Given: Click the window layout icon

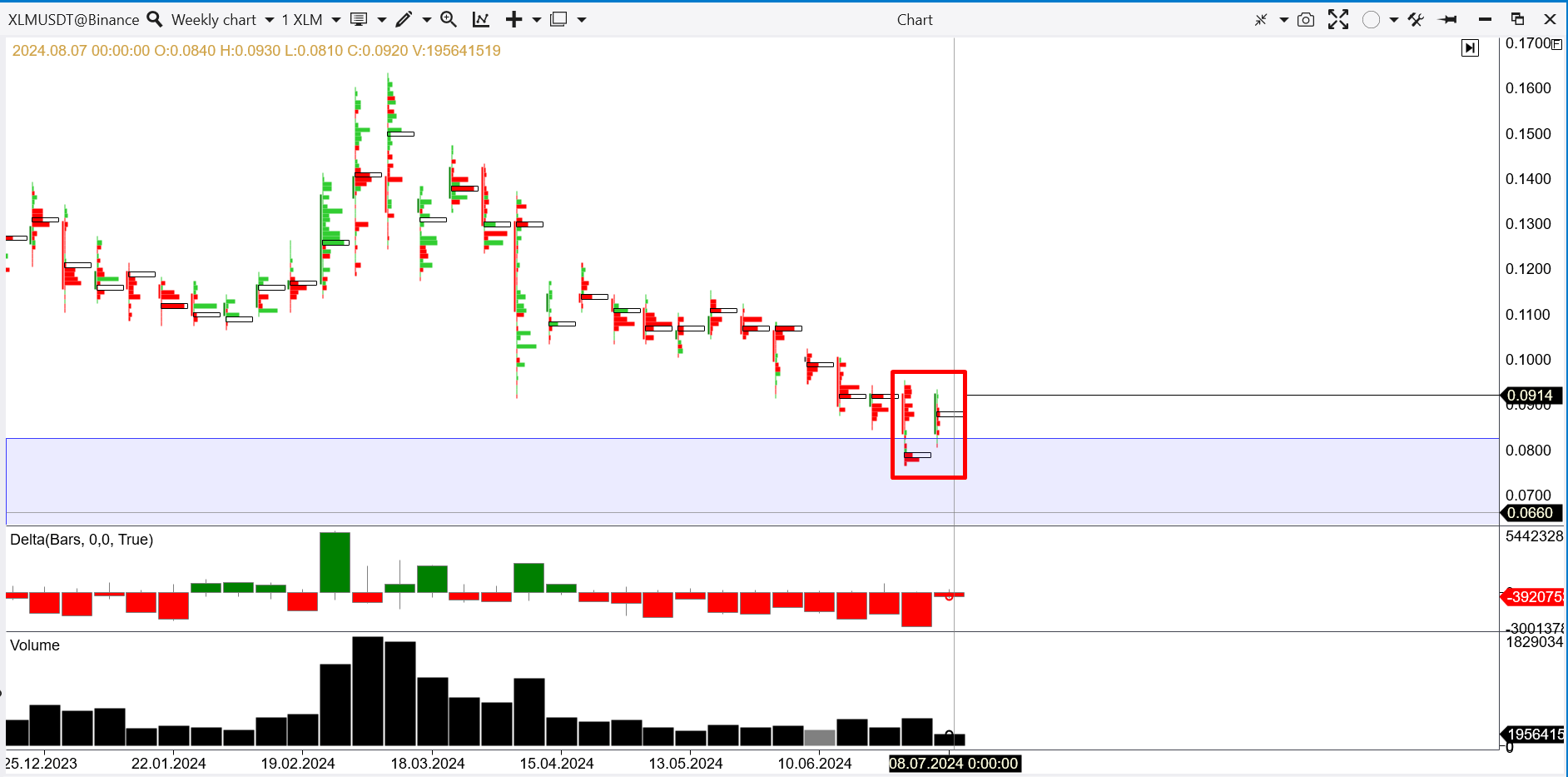Looking at the screenshot, I should (x=559, y=19).
